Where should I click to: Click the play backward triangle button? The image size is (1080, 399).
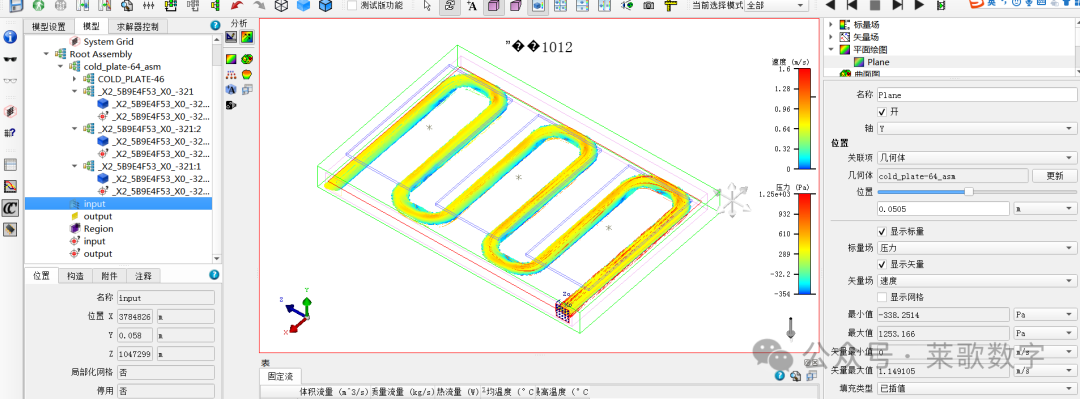tap(830, 6)
